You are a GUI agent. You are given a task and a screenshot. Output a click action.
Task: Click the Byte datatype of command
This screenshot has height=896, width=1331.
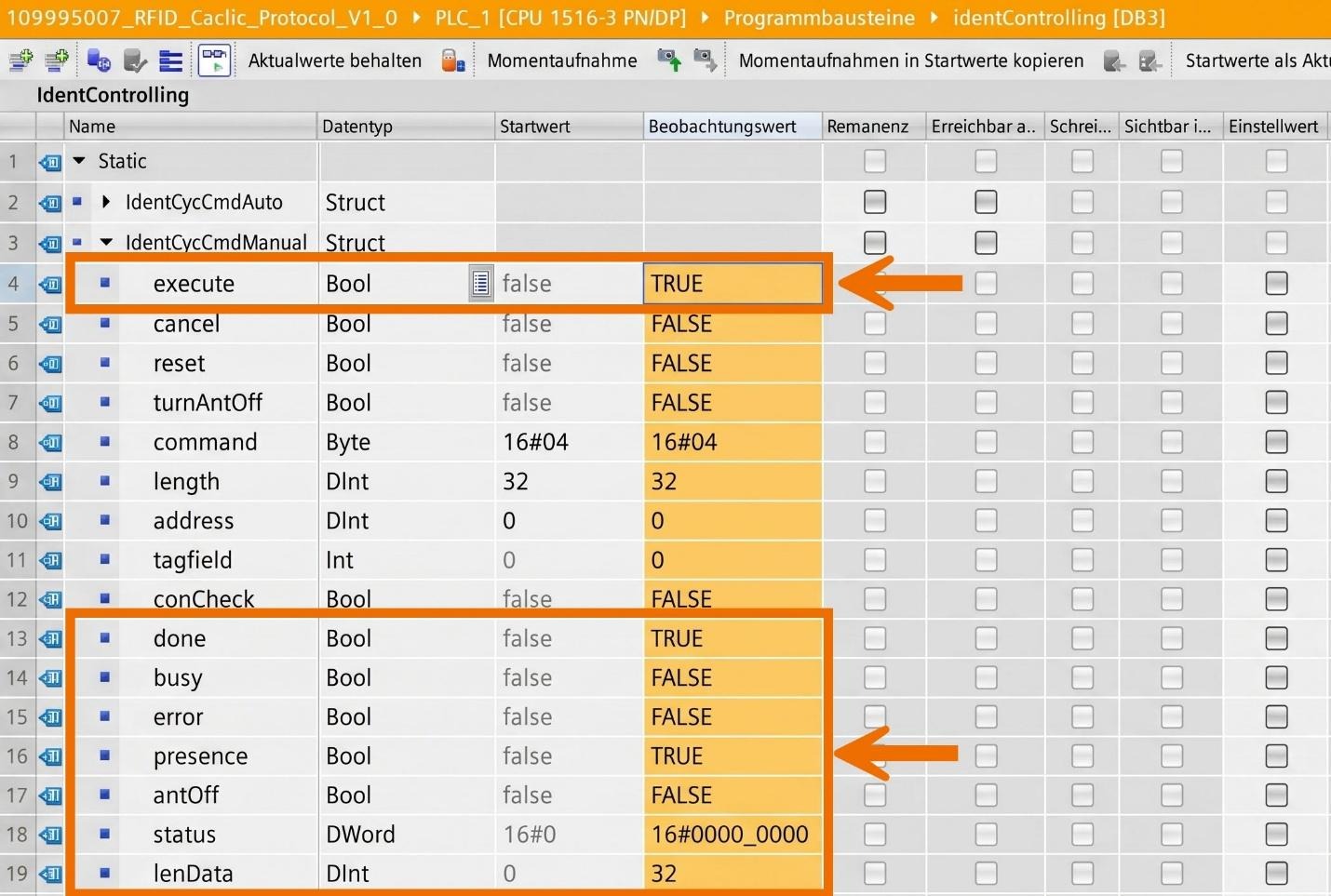(x=348, y=442)
